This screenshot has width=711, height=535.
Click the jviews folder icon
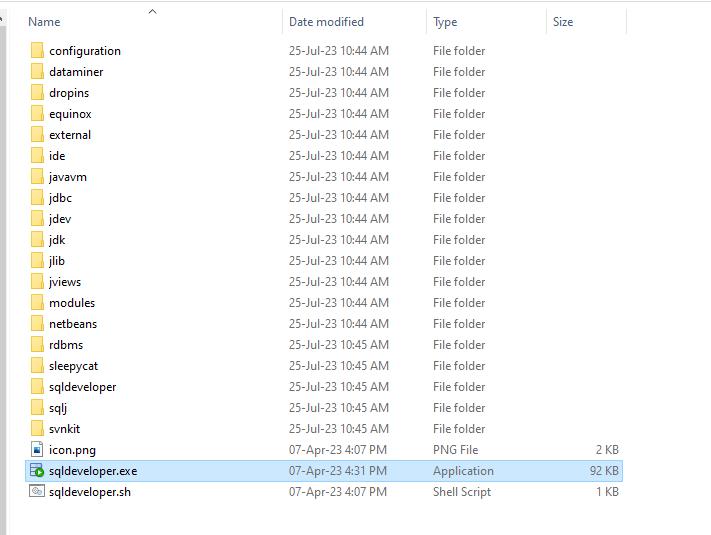37,282
